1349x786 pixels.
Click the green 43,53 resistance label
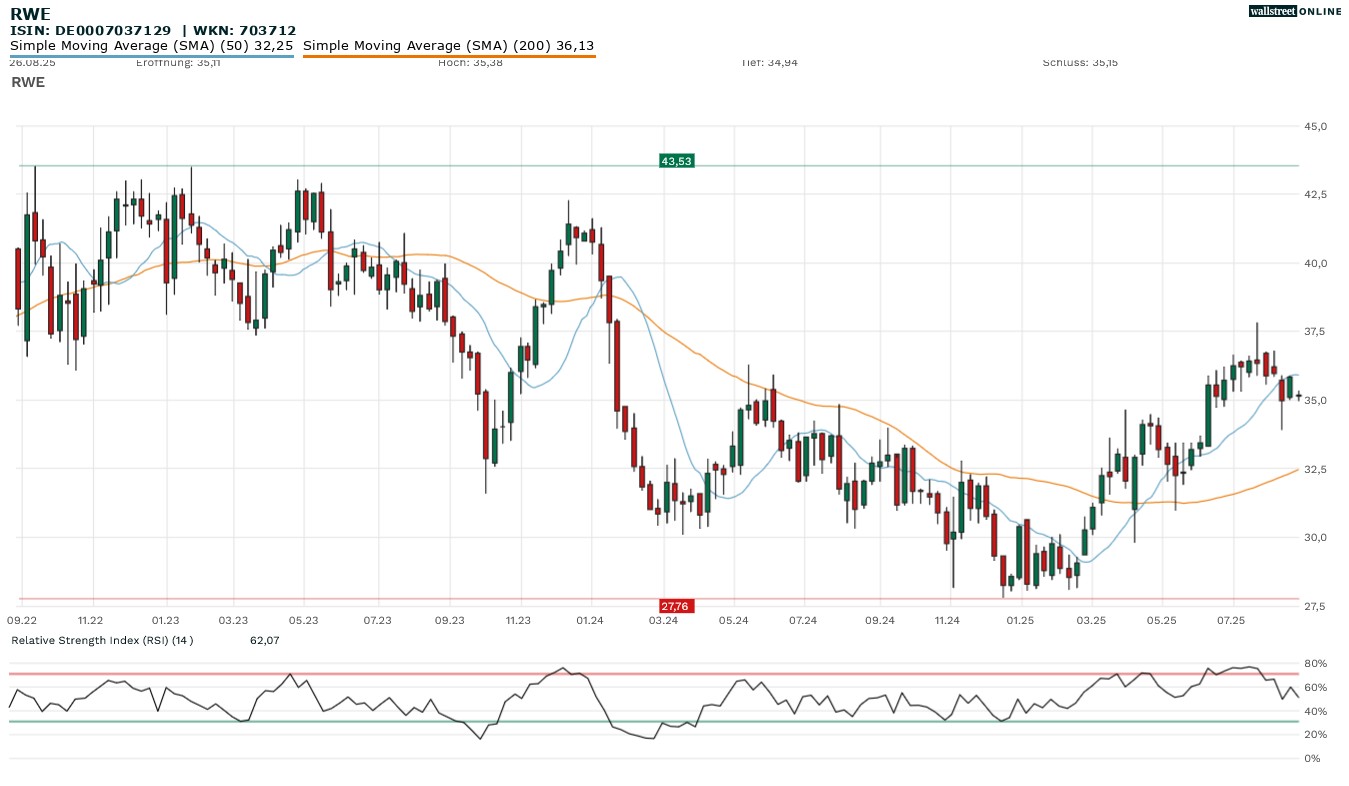[x=677, y=160]
